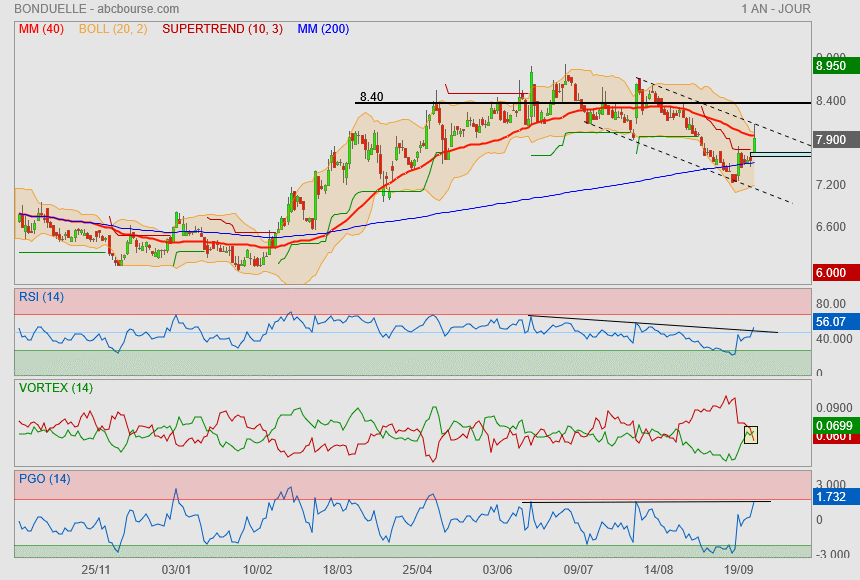Click the PGO value tag 1.732
This screenshot has width=860, height=580.
[833, 496]
